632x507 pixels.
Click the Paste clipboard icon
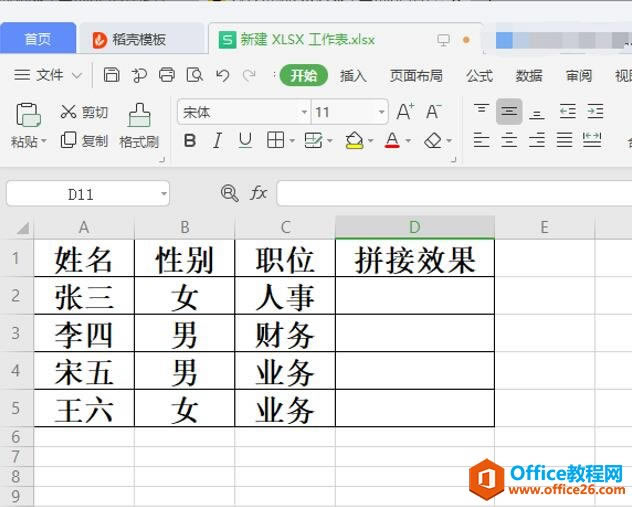[x=28, y=115]
